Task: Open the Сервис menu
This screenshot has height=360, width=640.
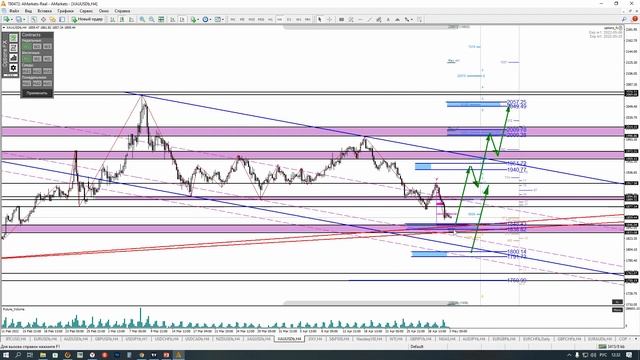Action: (86, 11)
